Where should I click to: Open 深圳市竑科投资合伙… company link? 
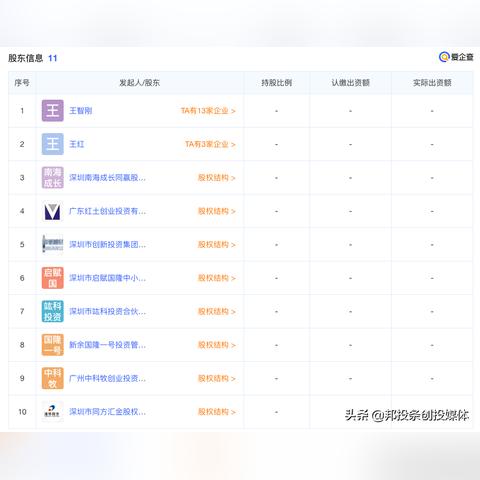107,311
